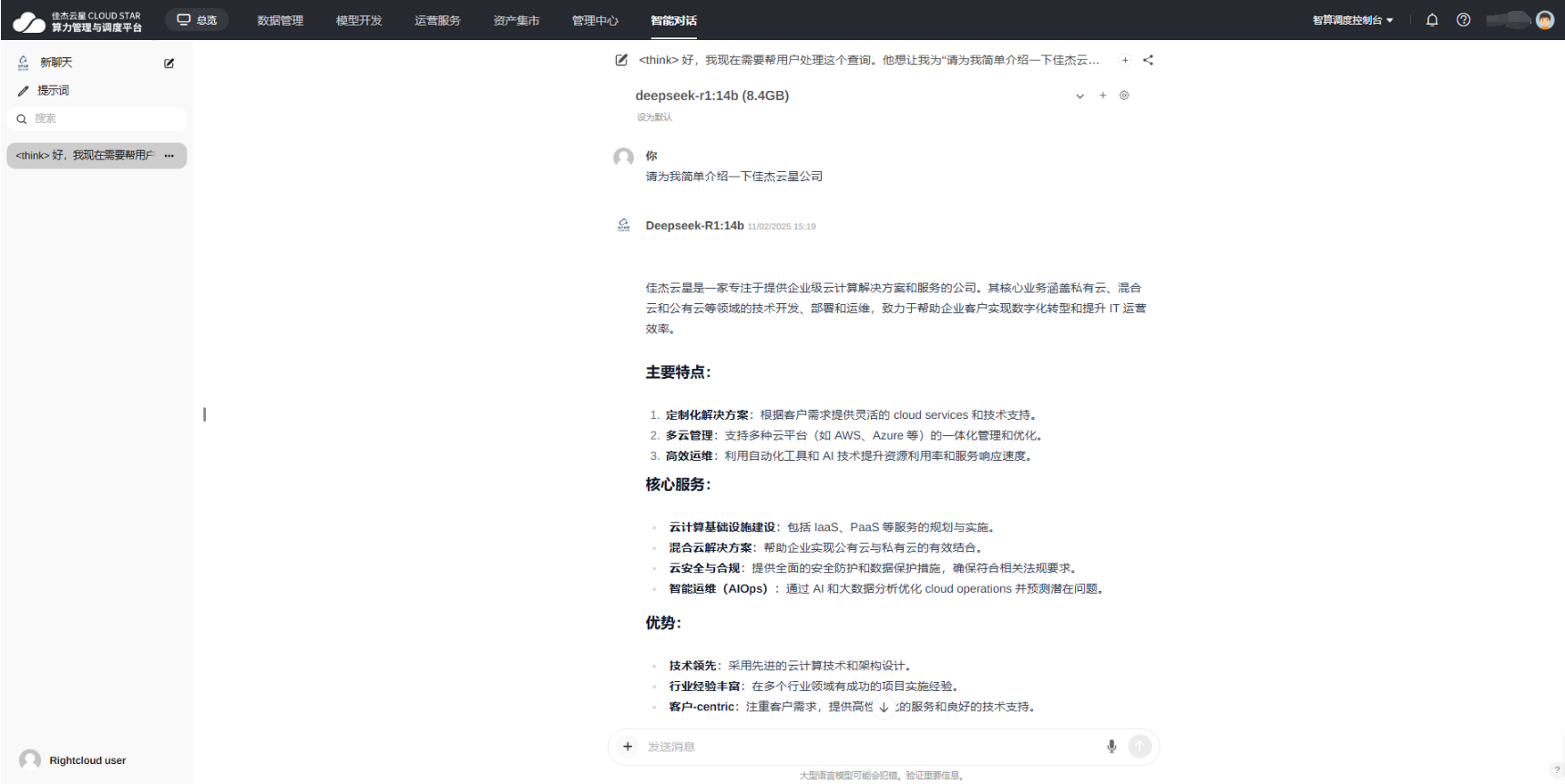
Task: Click the 设为默认 set-as-default link
Action: click(654, 117)
